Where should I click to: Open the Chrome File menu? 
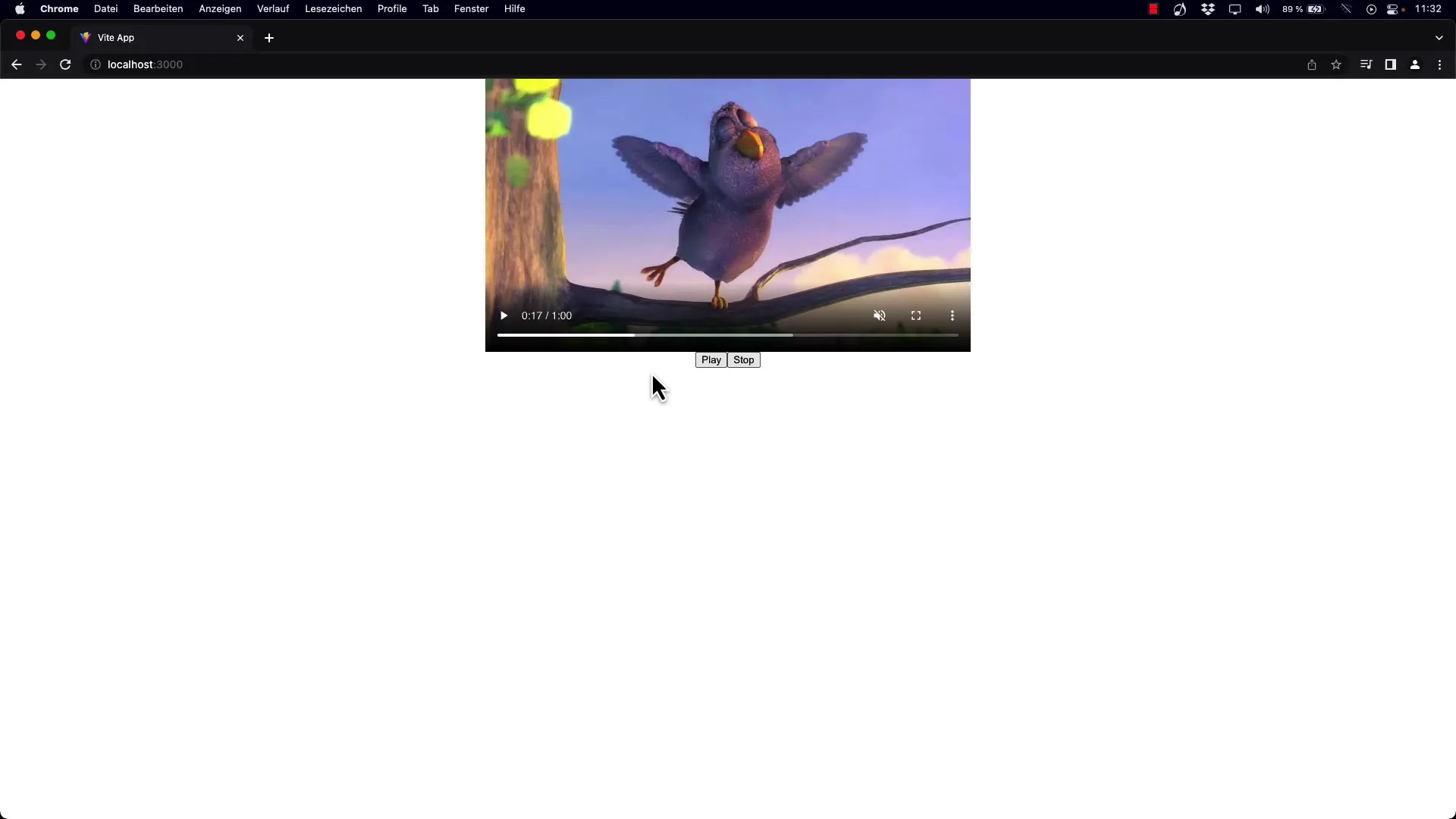point(105,8)
